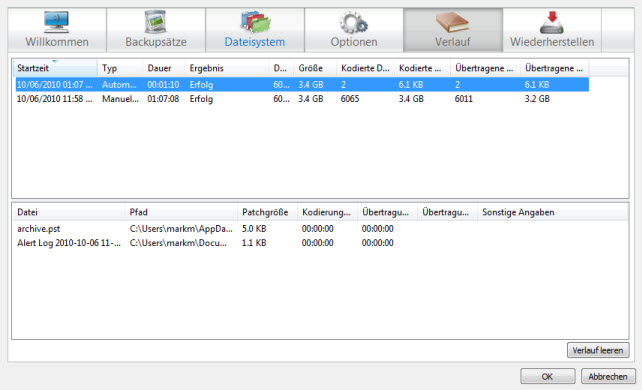Sort by the Ergebnis column header
642x390 pixels.
[x=227, y=68]
